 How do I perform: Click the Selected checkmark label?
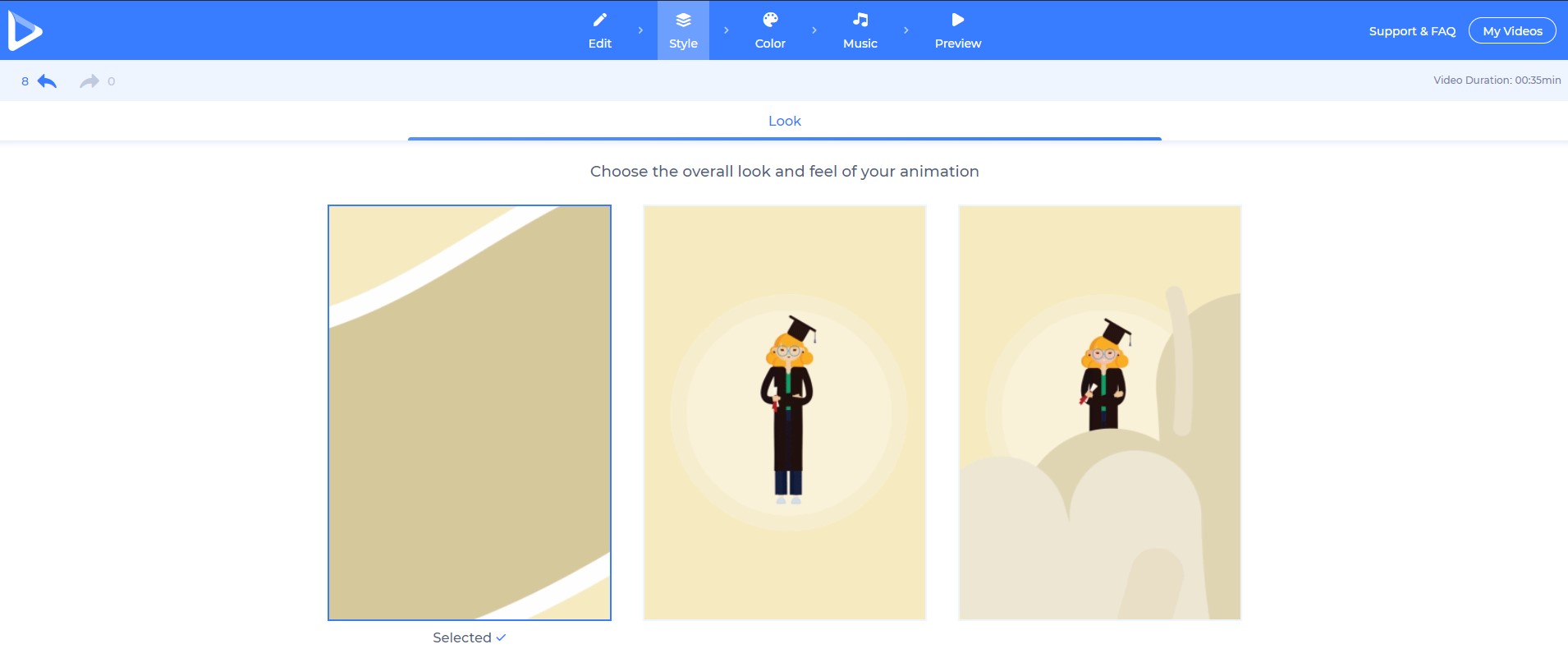coord(469,637)
